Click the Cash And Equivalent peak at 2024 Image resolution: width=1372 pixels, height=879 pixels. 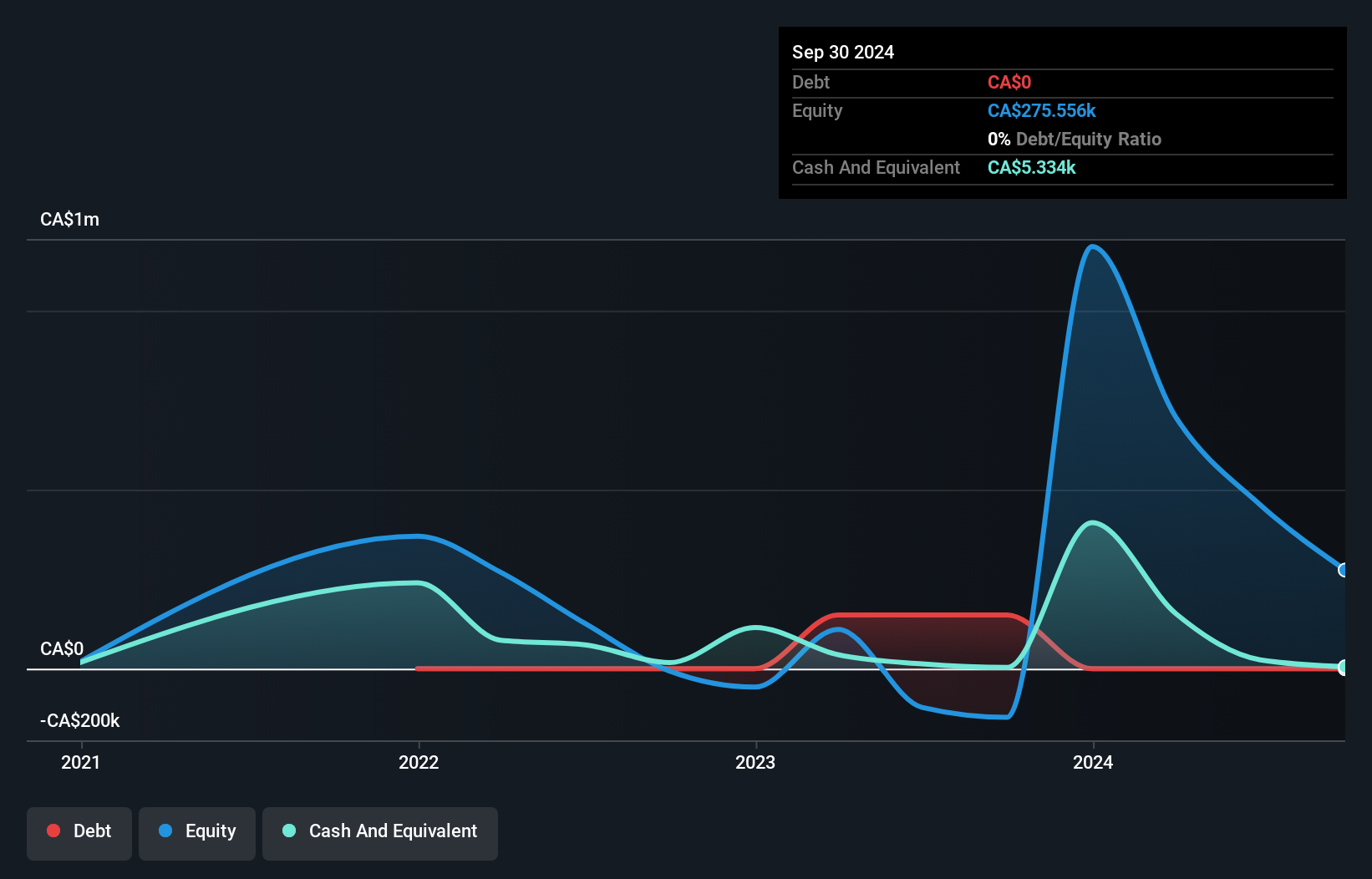tap(1093, 523)
